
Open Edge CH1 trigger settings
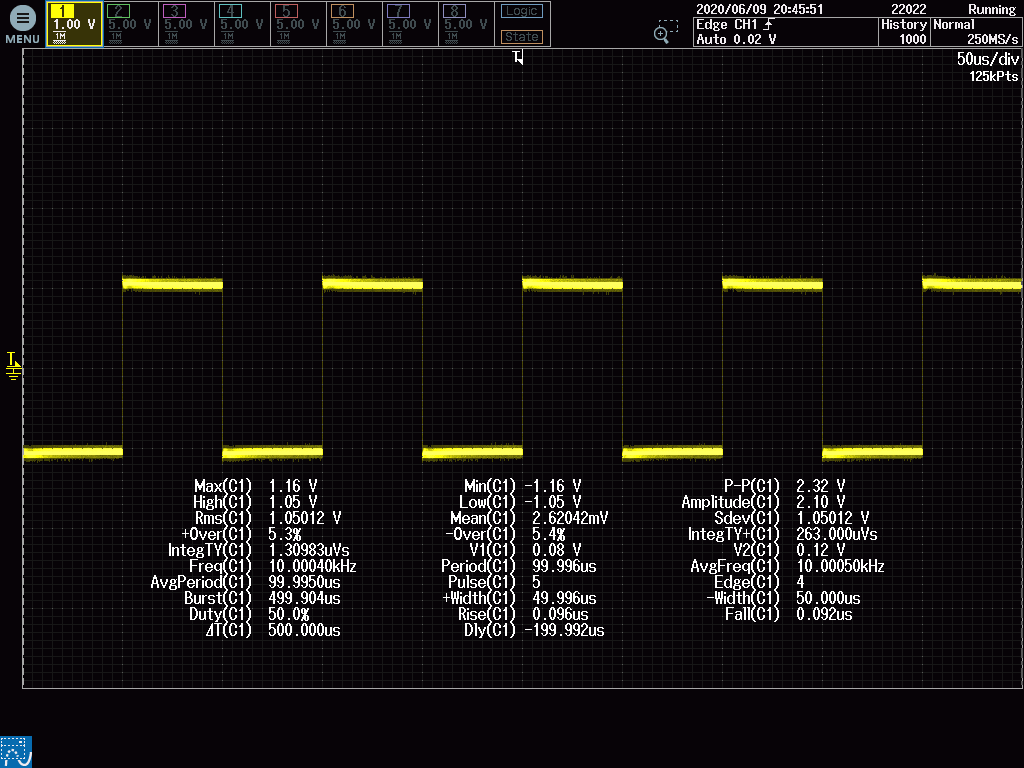click(x=786, y=32)
